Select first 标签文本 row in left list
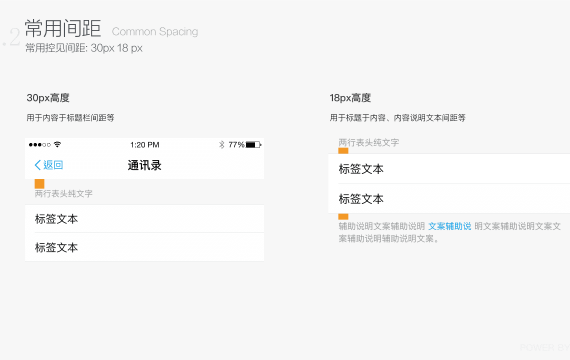Screen dimensions: 570x360 144,219
